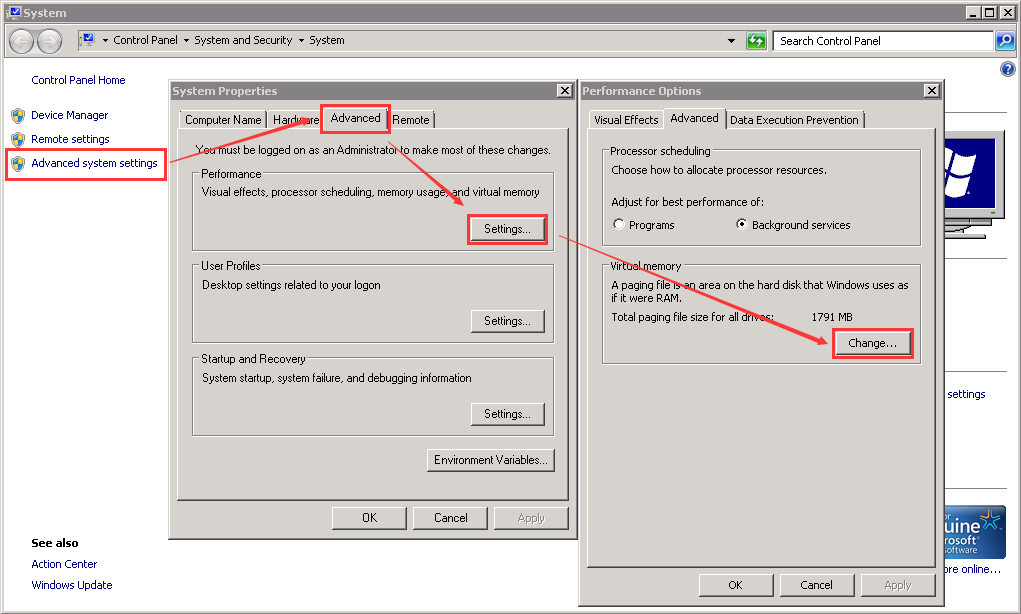Select the Background services radio button
Screen dimensions: 1021x614
pyautogui.click(x=741, y=225)
